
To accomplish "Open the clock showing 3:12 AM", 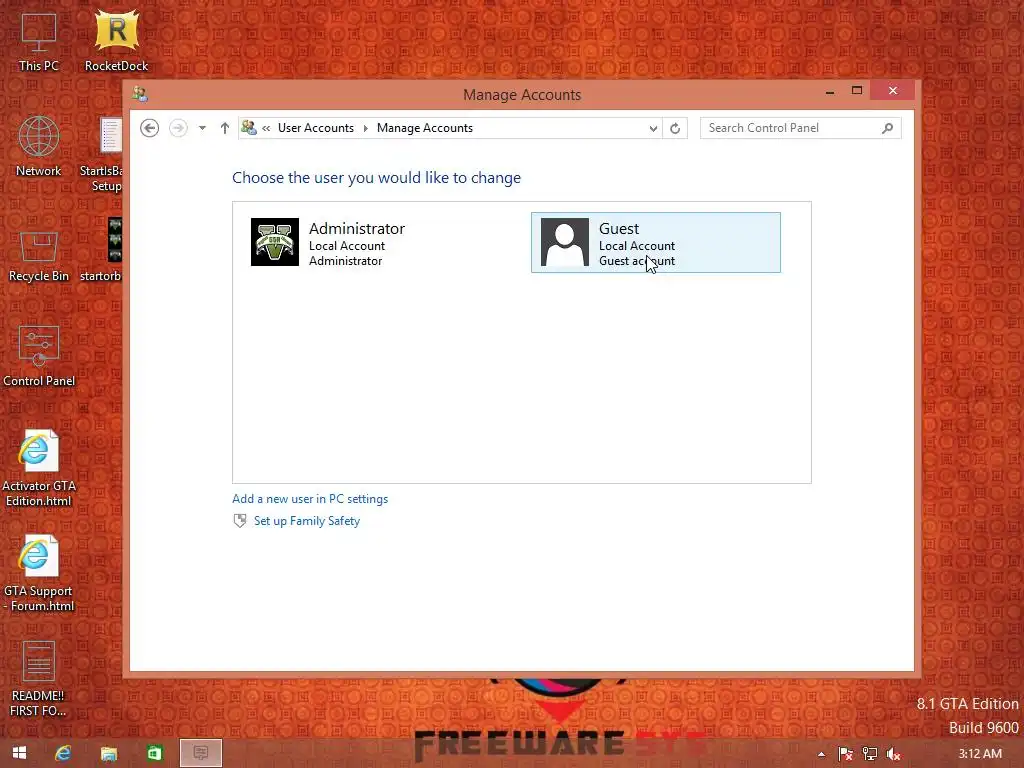I will [980, 754].
